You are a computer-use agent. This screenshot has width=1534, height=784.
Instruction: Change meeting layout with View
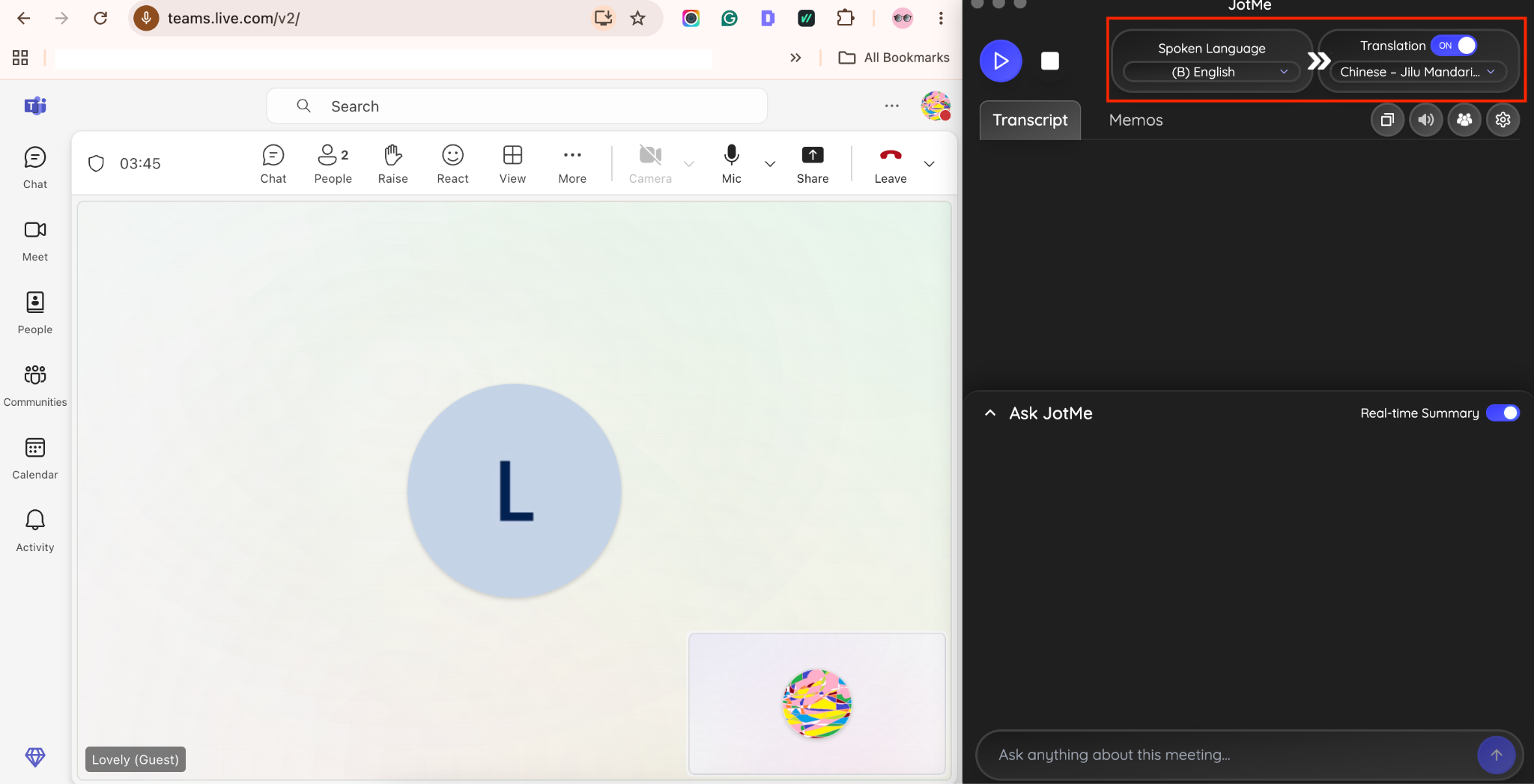point(513,164)
